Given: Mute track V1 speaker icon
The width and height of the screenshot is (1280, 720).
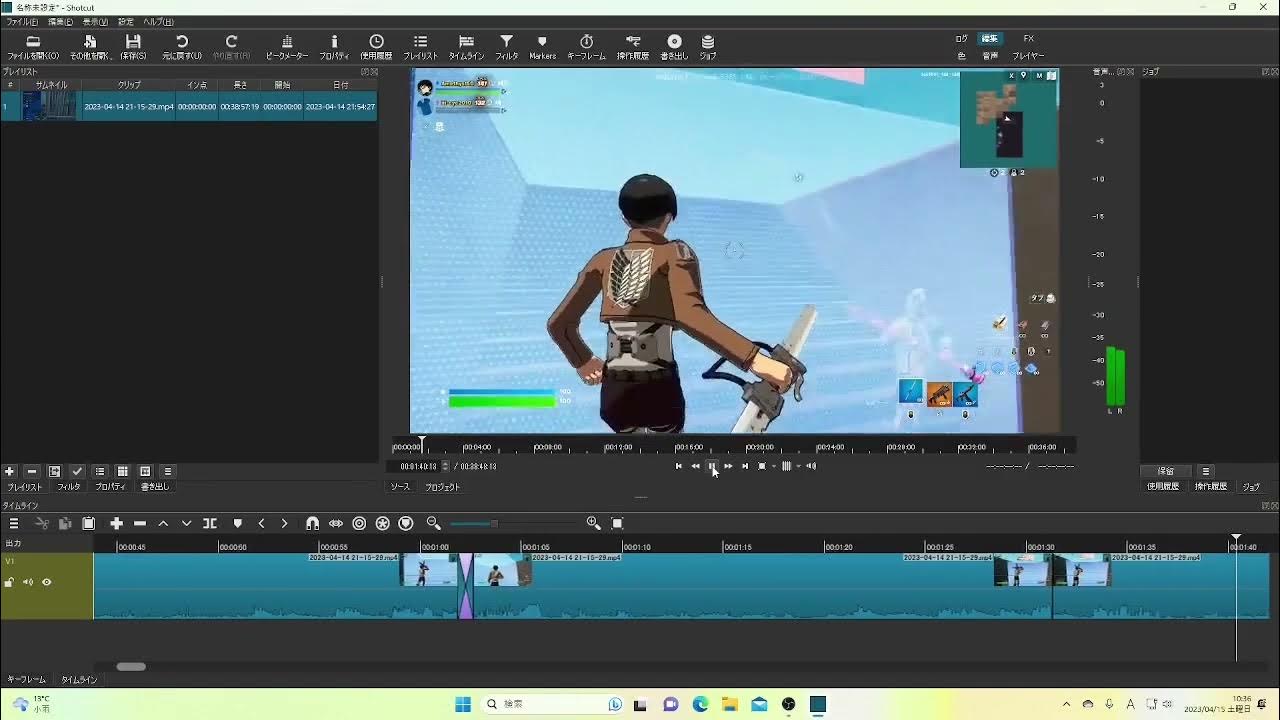Looking at the screenshot, I should tap(28, 582).
